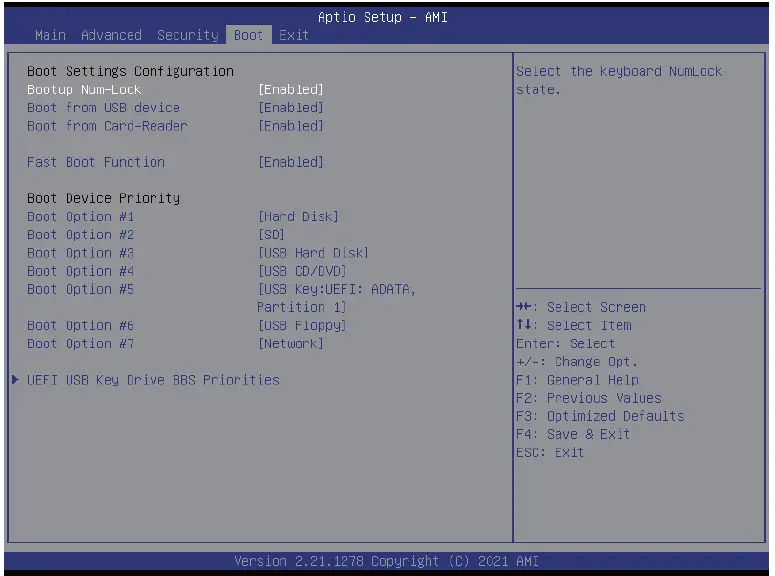Open Boot Option #6 USB Floppy dropdown
This screenshot has width=775, height=576.
tap(302, 326)
